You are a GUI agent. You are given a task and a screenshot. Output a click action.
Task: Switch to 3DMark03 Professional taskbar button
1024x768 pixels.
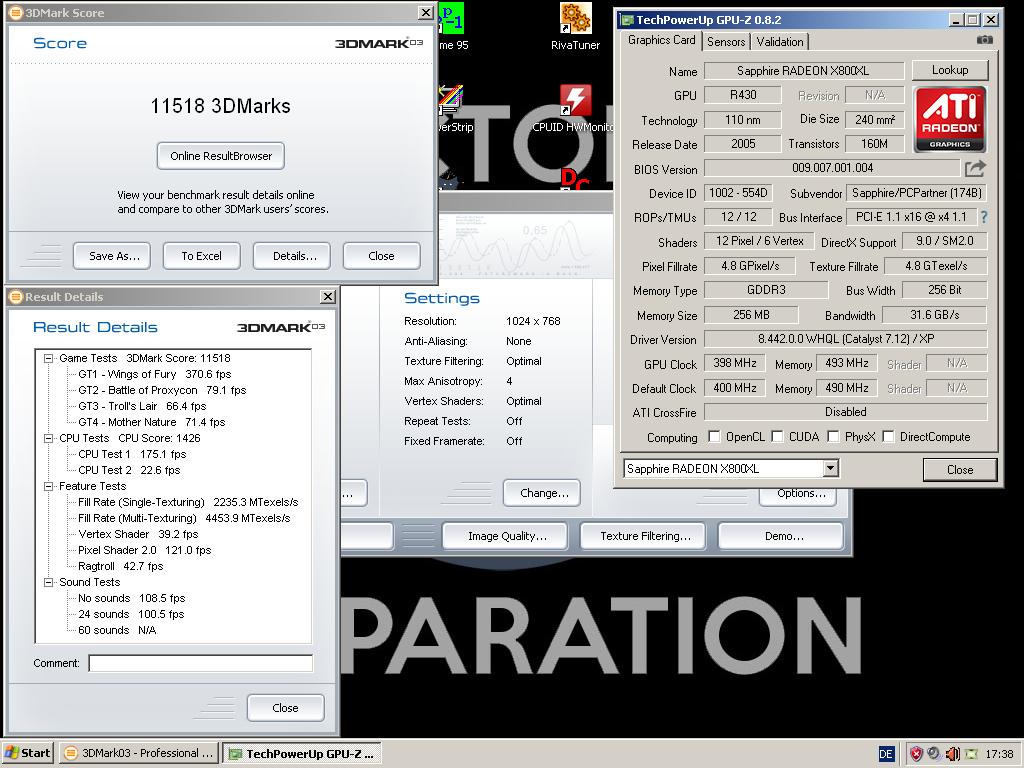[138, 754]
